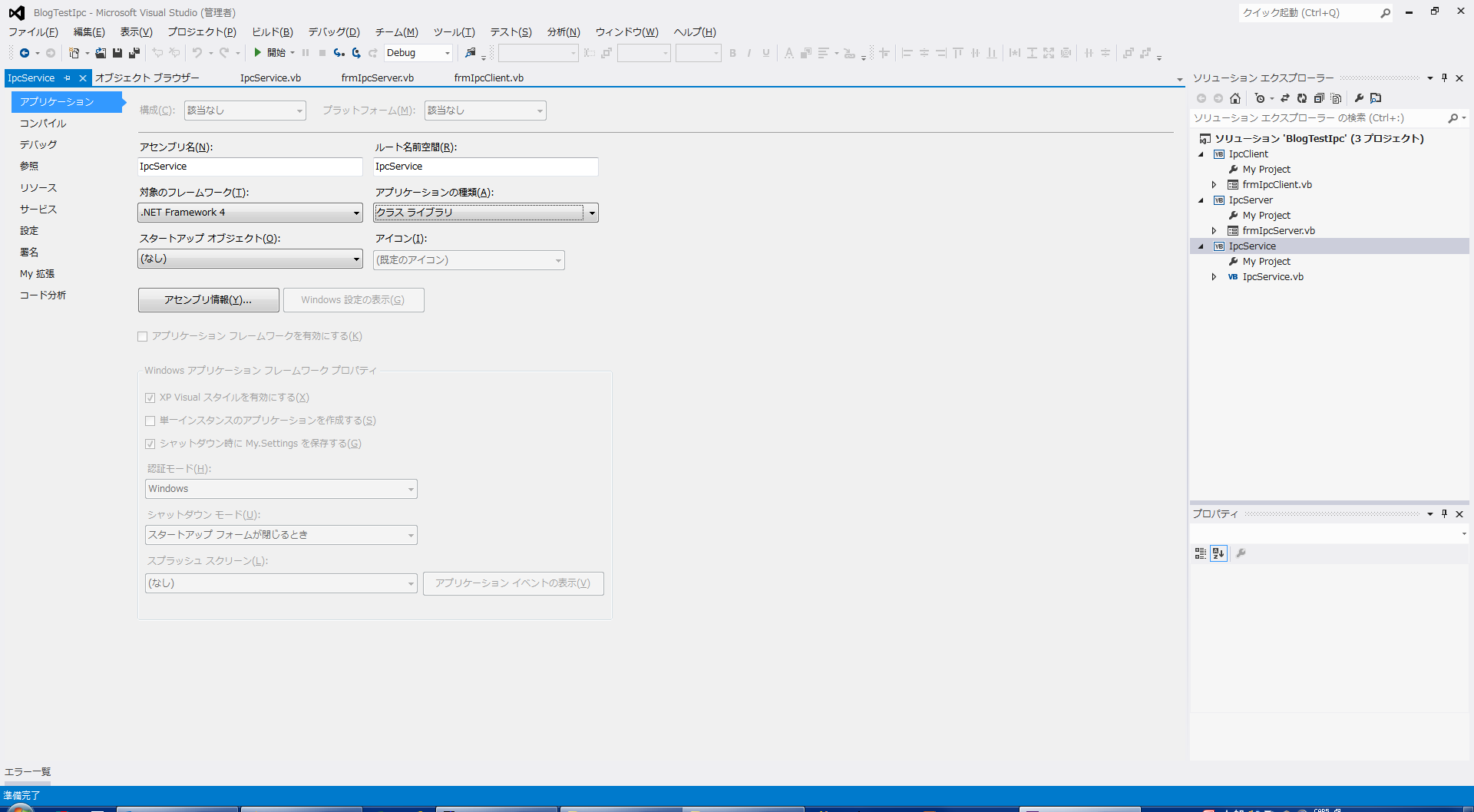Open the target framework .NET Framework 4 dropdown
Image resolution: width=1474 pixels, height=812 pixels.
(356, 213)
